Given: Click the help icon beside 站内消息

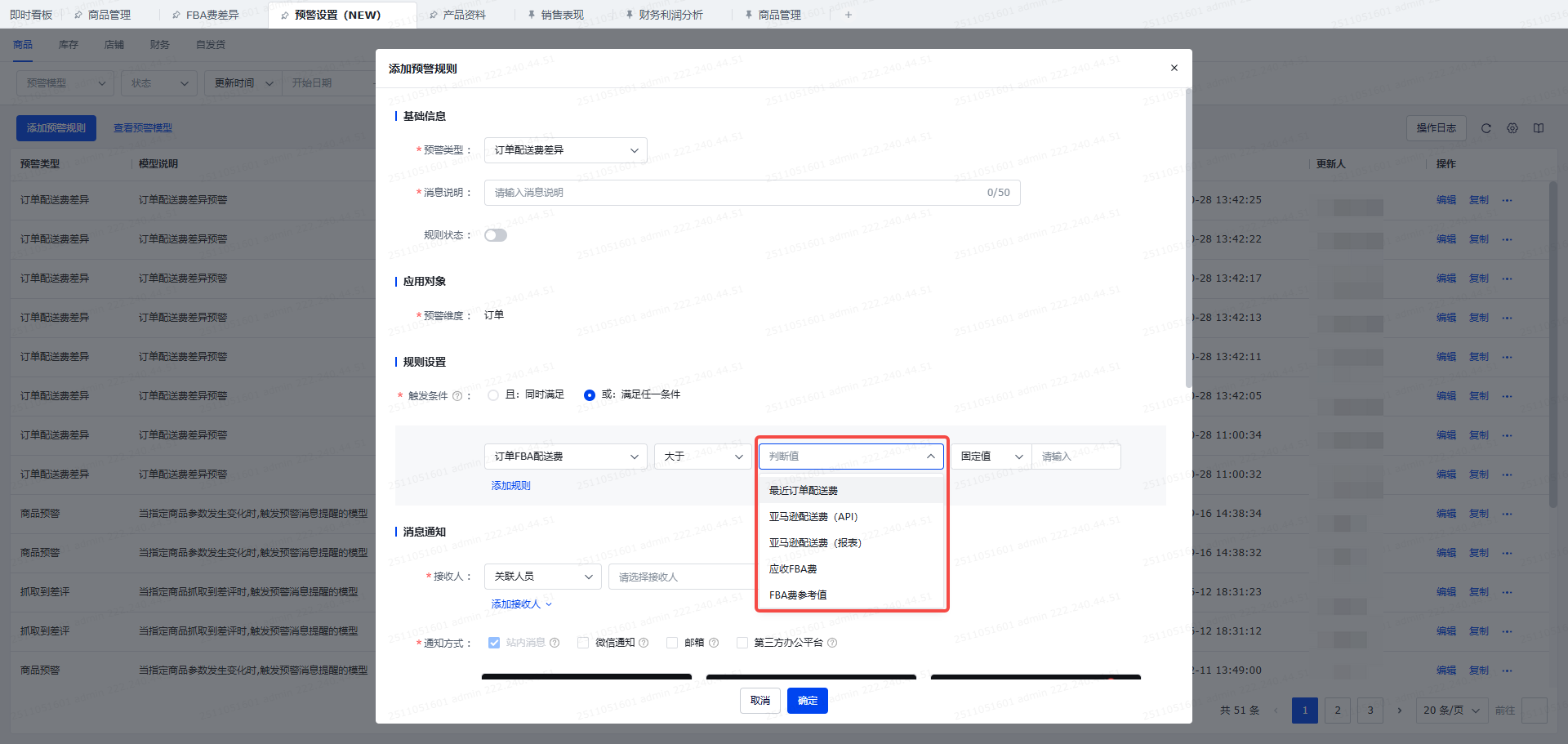Looking at the screenshot, I should click(555, 643).
